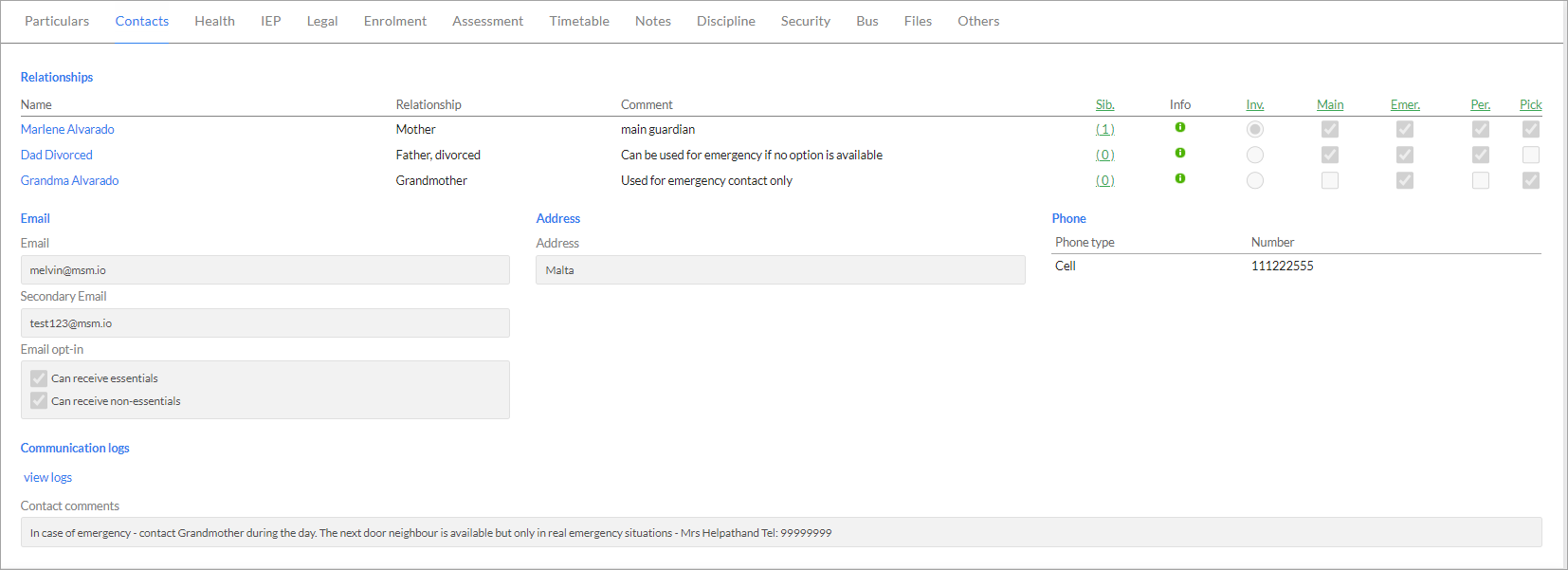Toggle Main checkbox for Marlene Alvarado
Screen dimensions: 1568x570
1330,129
